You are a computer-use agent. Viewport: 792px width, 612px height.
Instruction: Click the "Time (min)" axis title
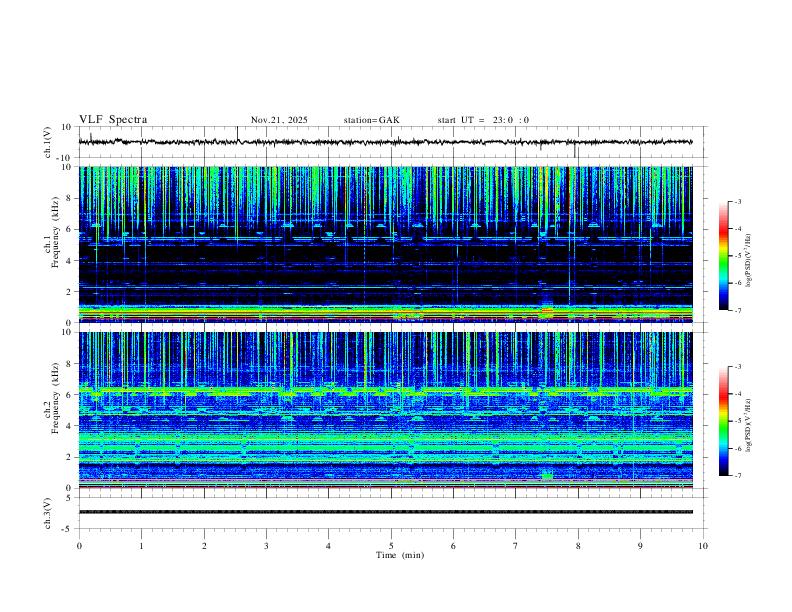(400, 555)
